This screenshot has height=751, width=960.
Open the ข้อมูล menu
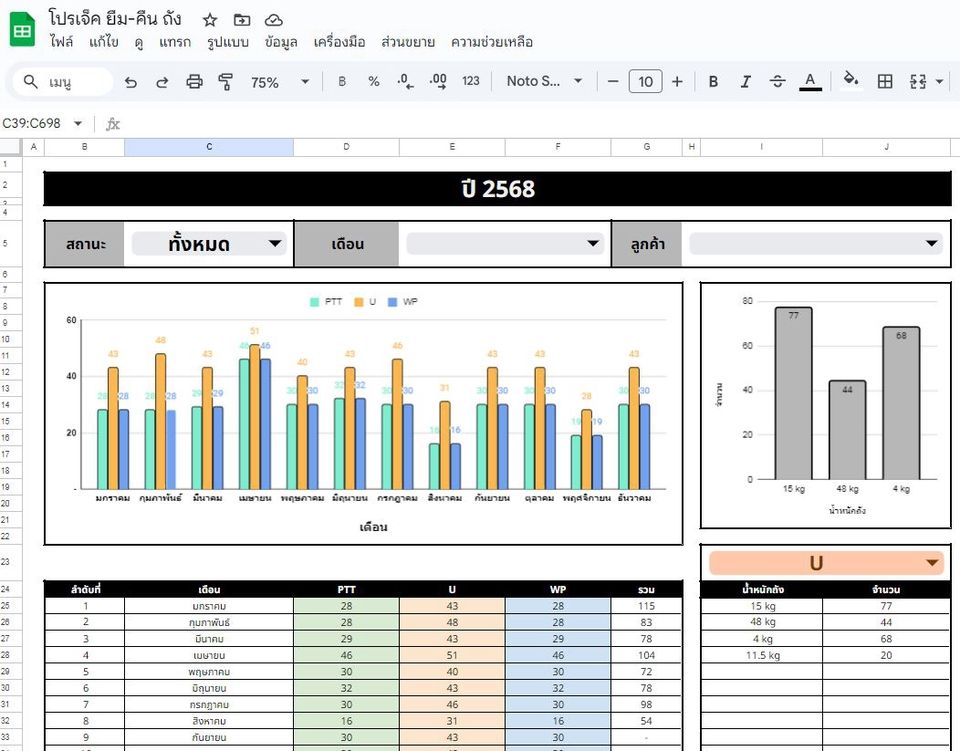[281, 42]
